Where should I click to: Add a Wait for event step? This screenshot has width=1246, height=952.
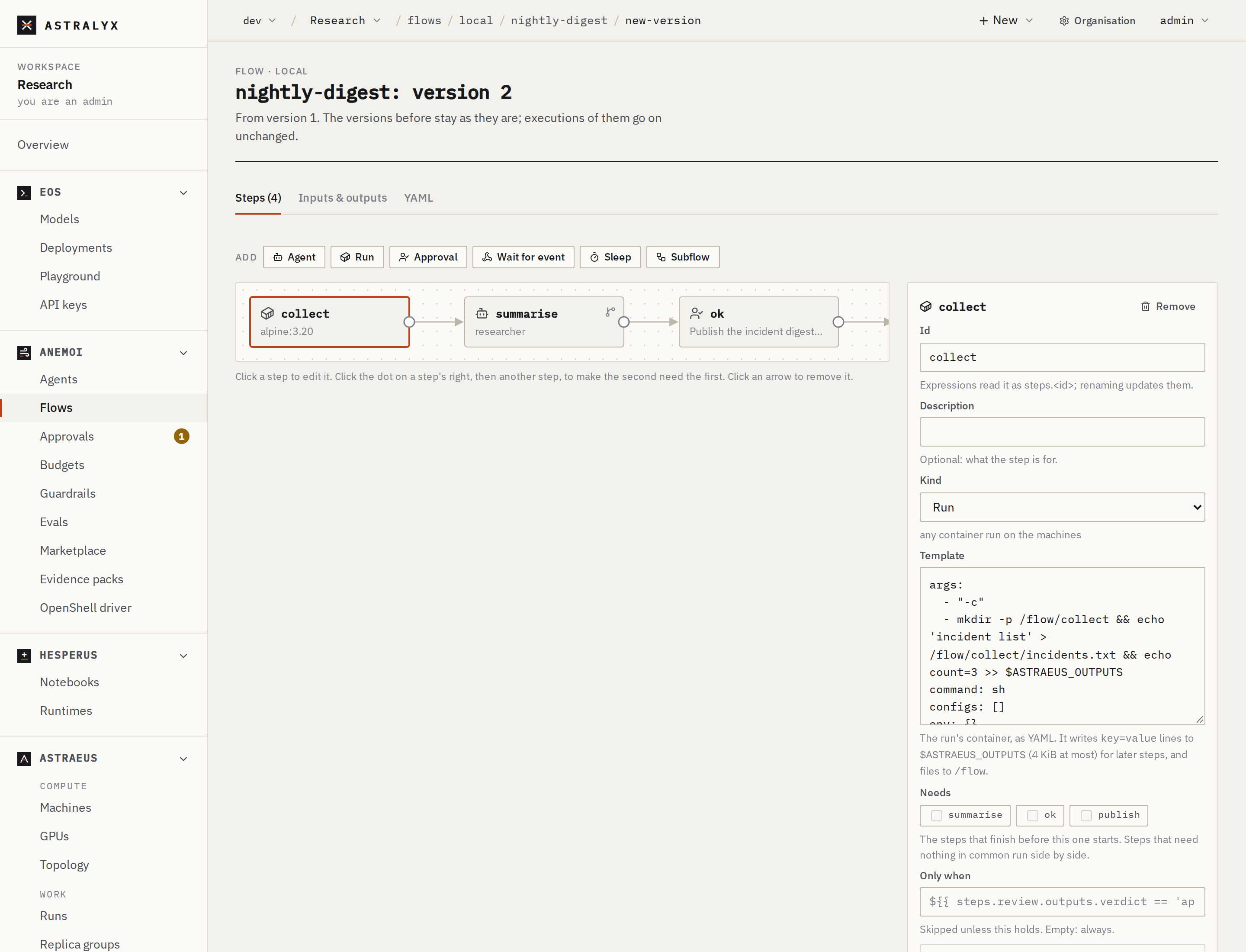tap(523, 257)
